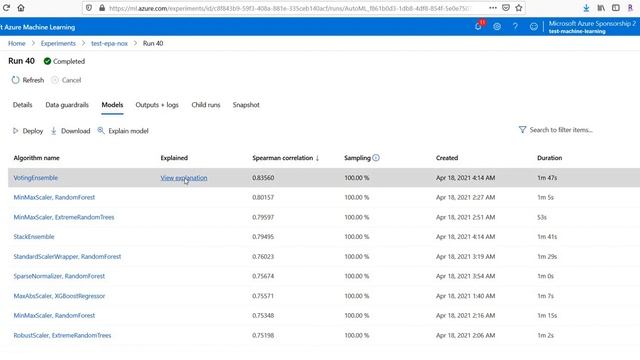640x360 pixels.
Task: Open Azure settings gear icon
Action: pos(497,27)
